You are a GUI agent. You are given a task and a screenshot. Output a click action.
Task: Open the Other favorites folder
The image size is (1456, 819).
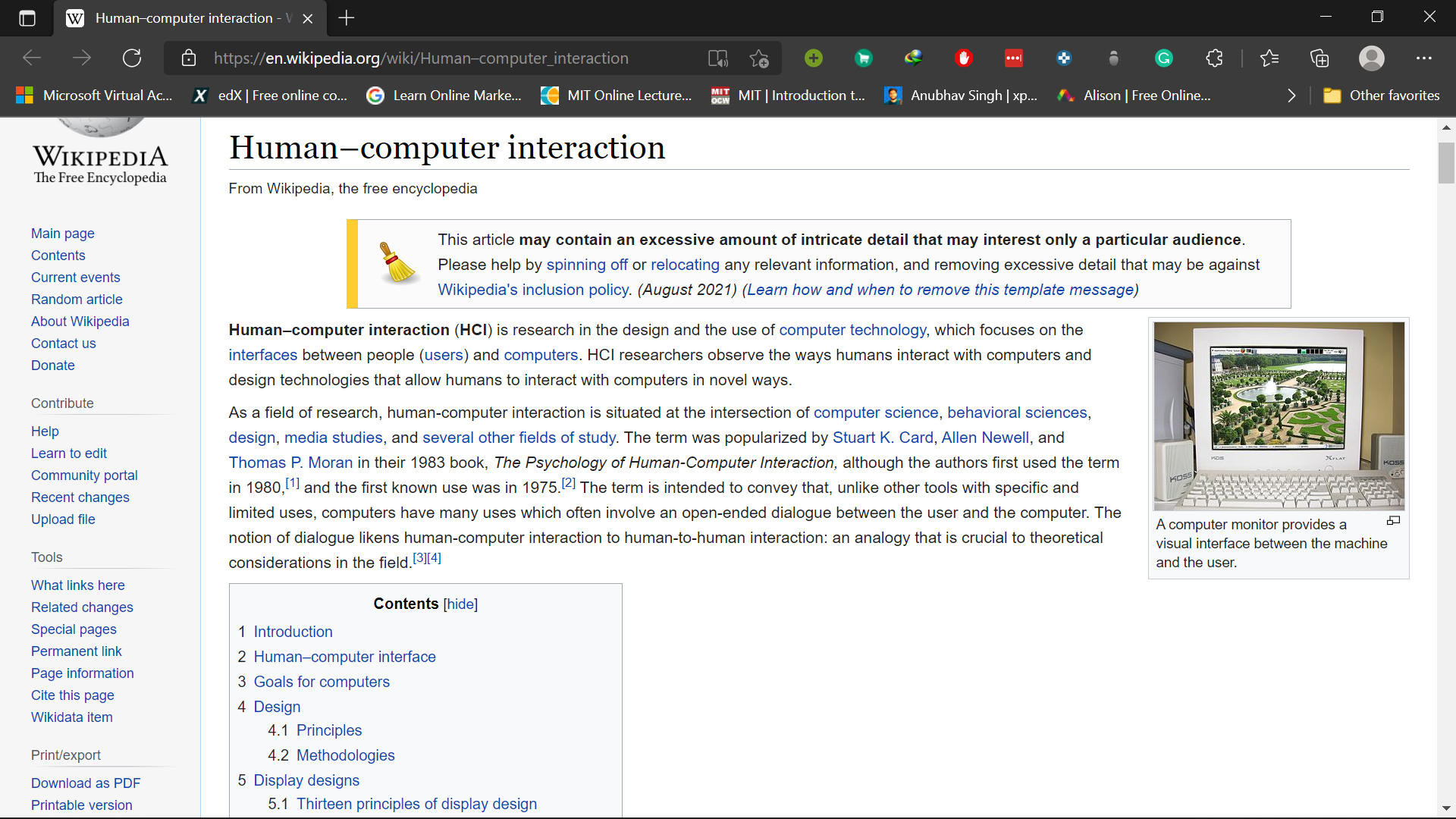click(1381, 96)
